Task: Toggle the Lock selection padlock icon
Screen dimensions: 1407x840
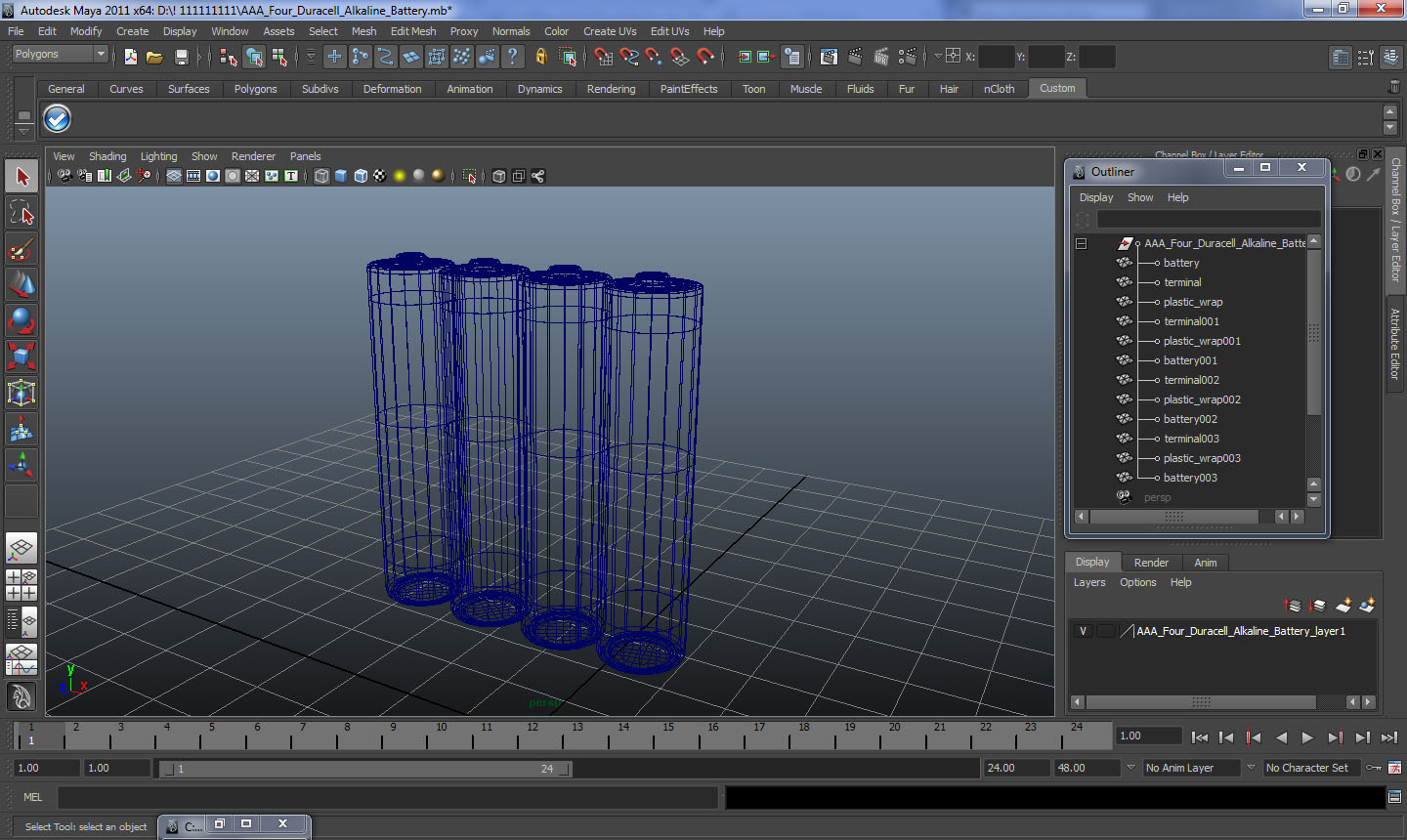Action: (540, 57)
